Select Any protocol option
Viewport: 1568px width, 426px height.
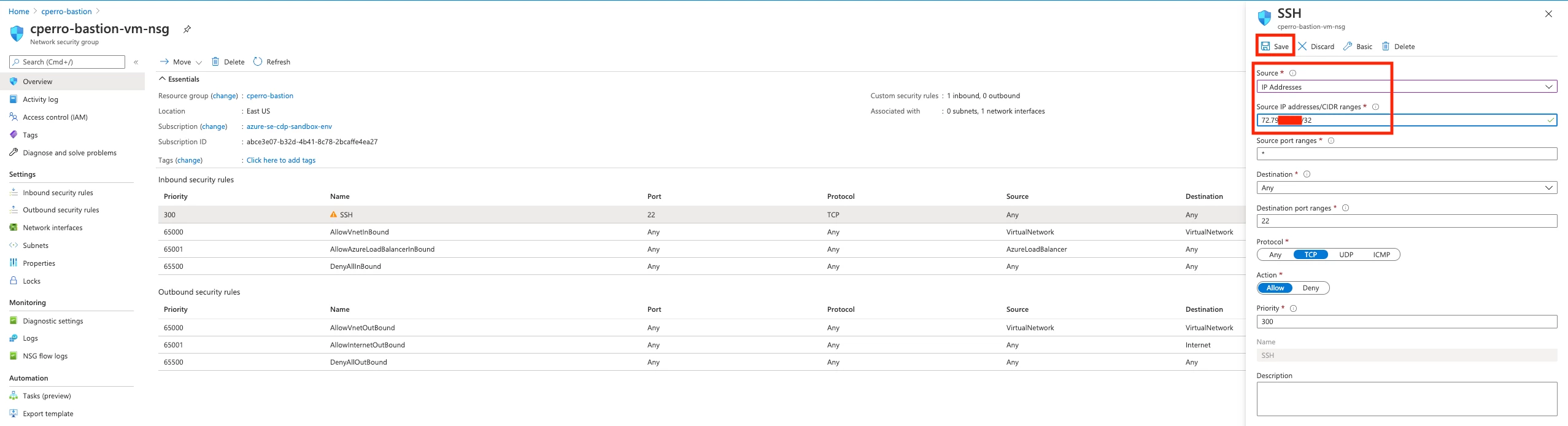1275,255
